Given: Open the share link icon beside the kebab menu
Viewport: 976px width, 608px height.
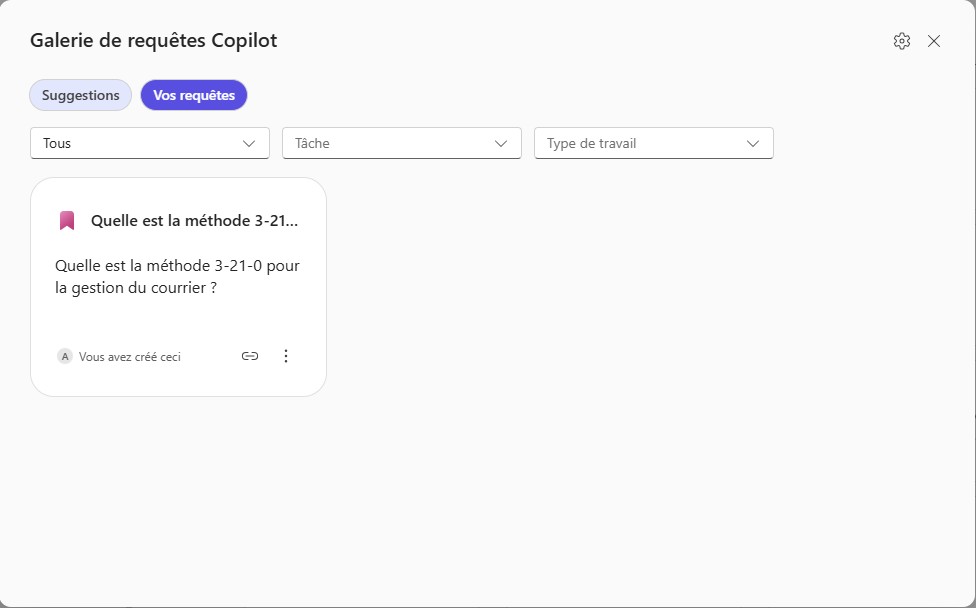Looking at the screenshot, I should (x=249, y=355).
